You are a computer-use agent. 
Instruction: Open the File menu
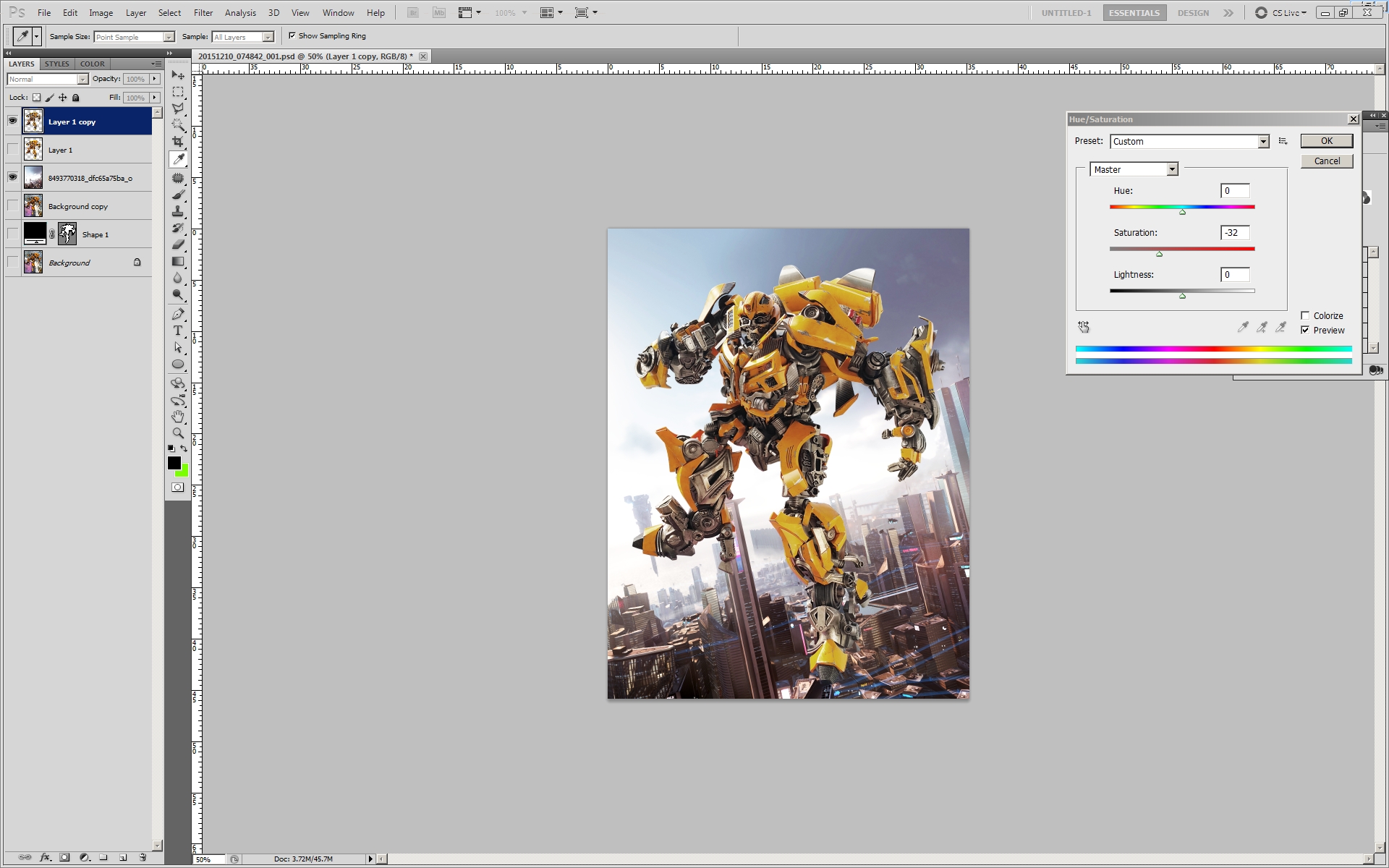click(x=44, y=13)
